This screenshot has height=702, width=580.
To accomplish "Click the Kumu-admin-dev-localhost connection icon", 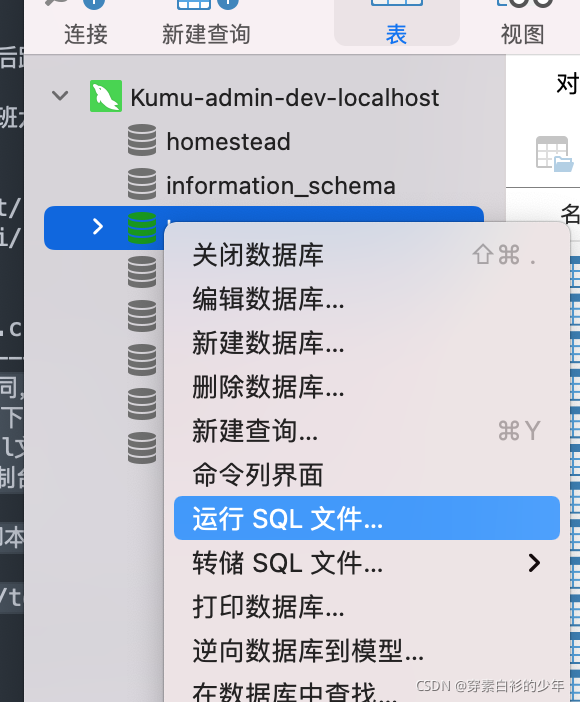I will tap(106, 96).
